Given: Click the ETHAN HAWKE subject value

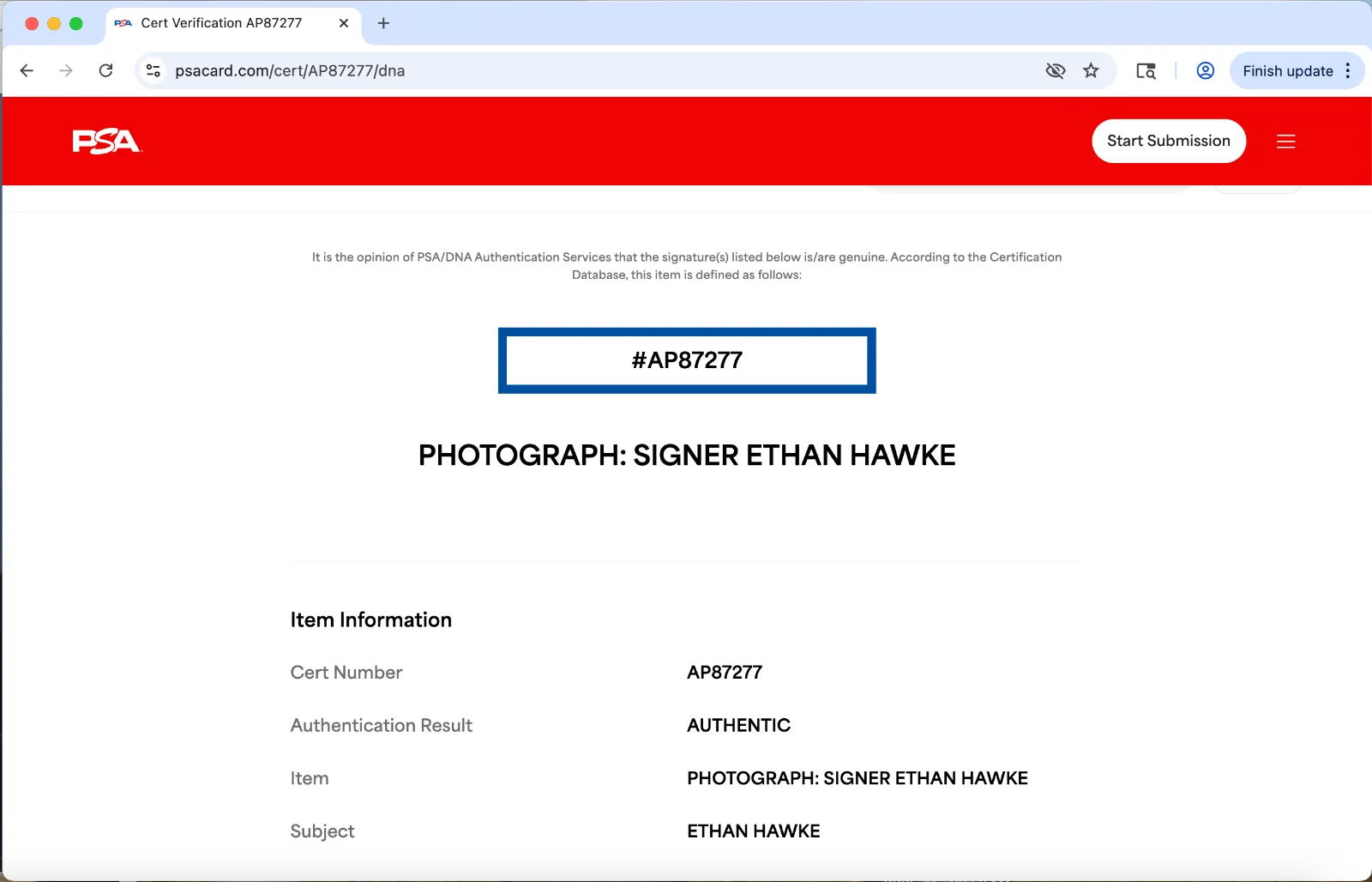Looking at the screenshot, I should point(754,831).
